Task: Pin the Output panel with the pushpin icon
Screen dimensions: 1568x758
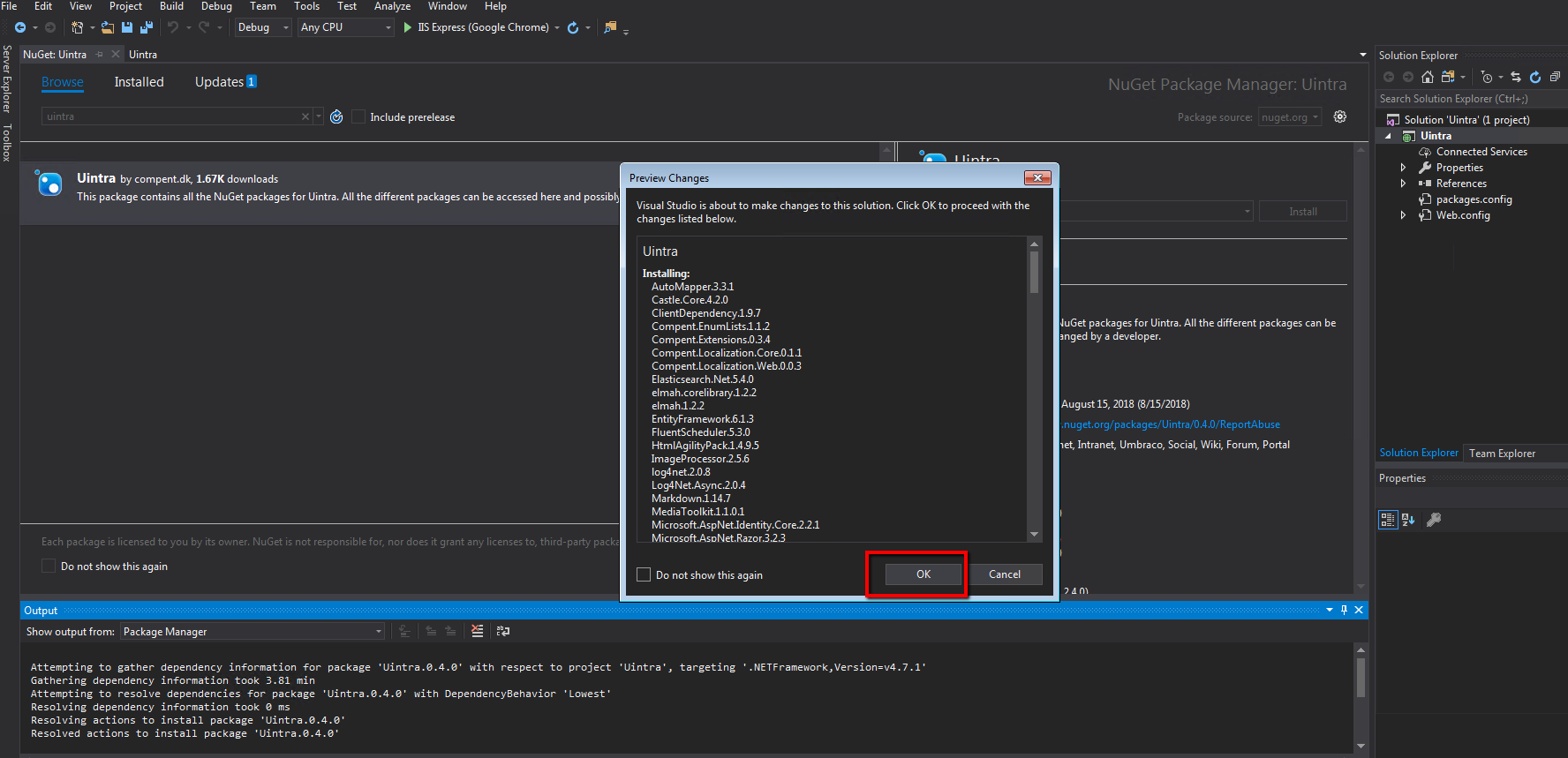Action: [1345, 610]
